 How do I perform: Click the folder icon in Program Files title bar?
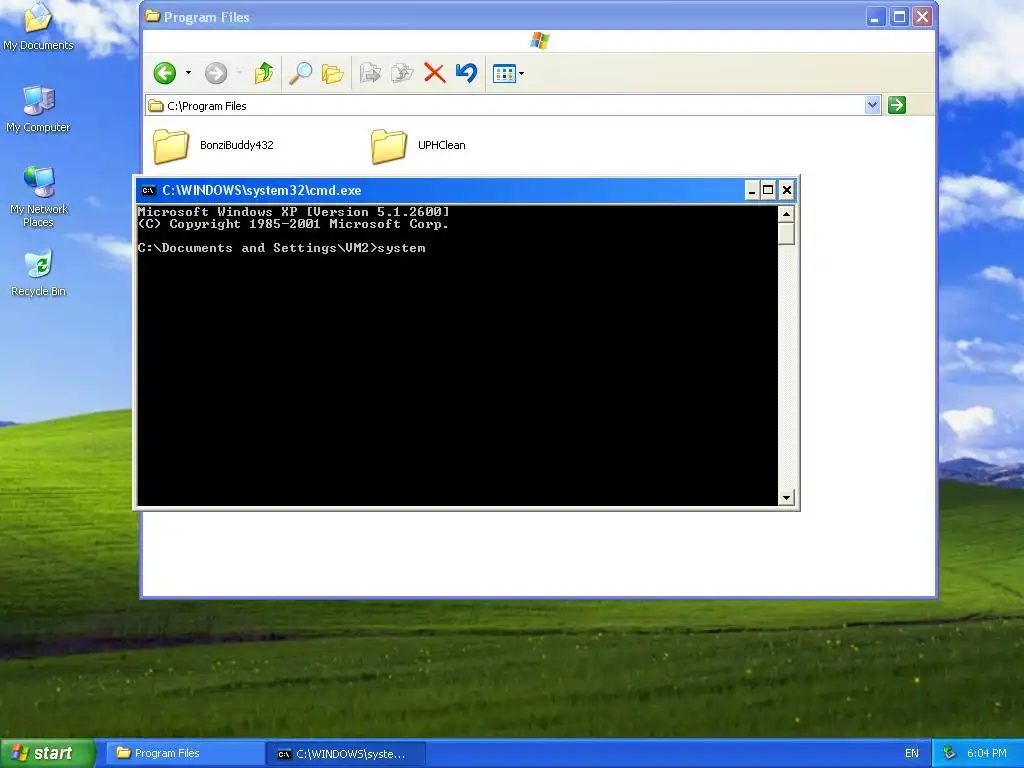pos(153,16)
